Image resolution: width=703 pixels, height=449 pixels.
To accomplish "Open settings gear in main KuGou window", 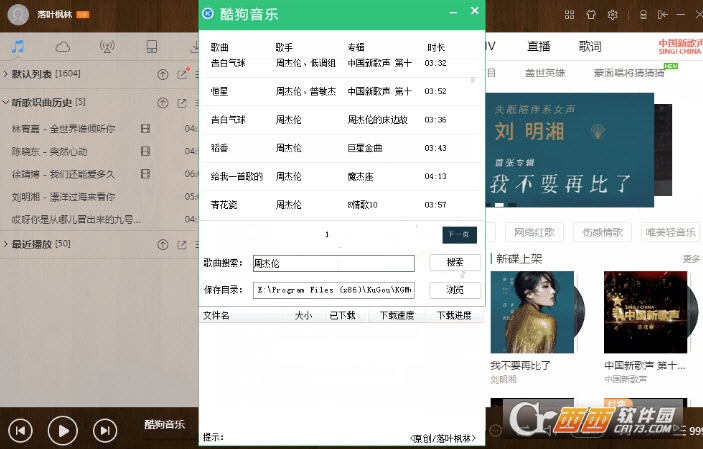I will point(612,15).
